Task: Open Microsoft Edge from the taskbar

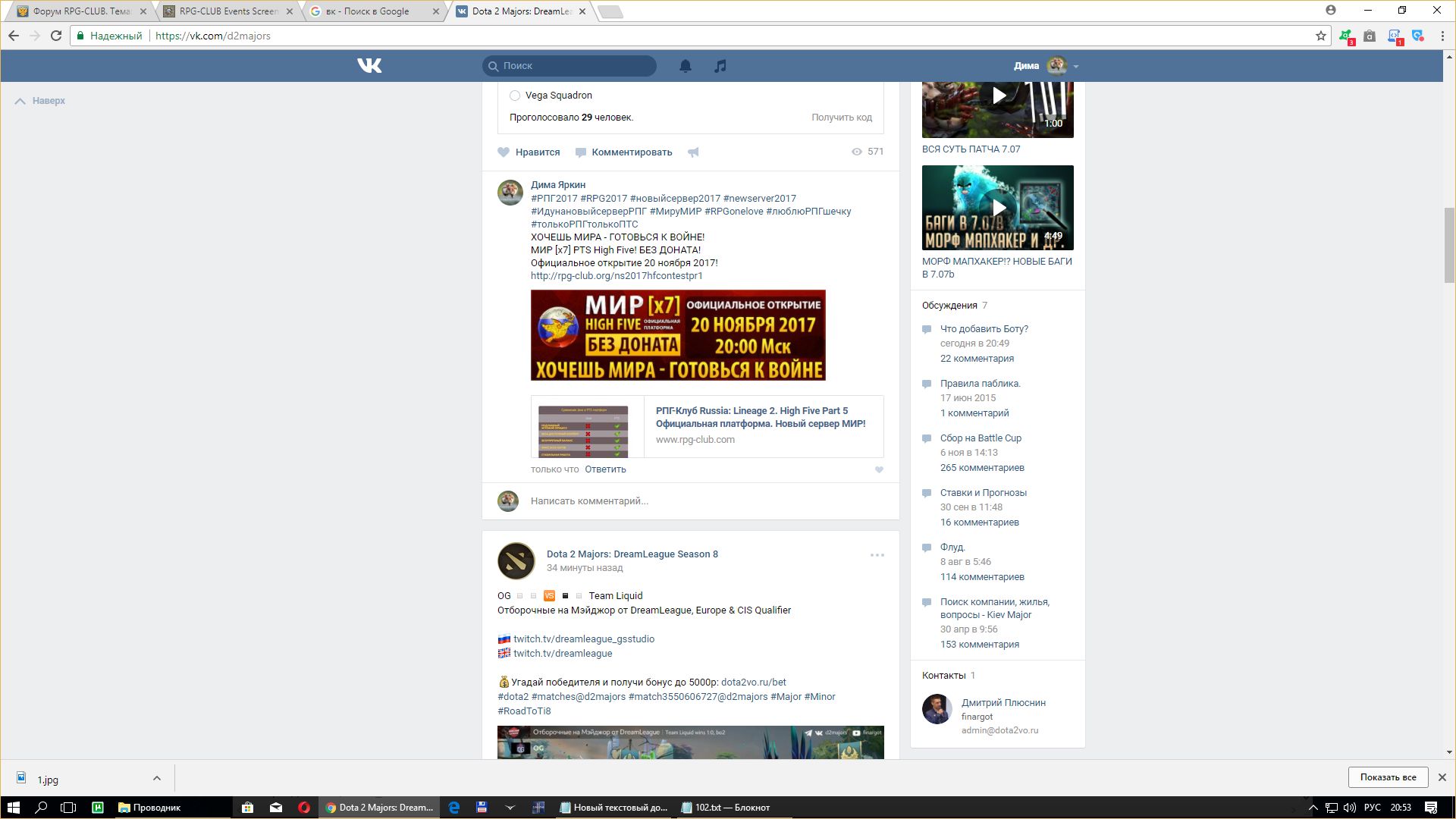Action: pos(454,808)
